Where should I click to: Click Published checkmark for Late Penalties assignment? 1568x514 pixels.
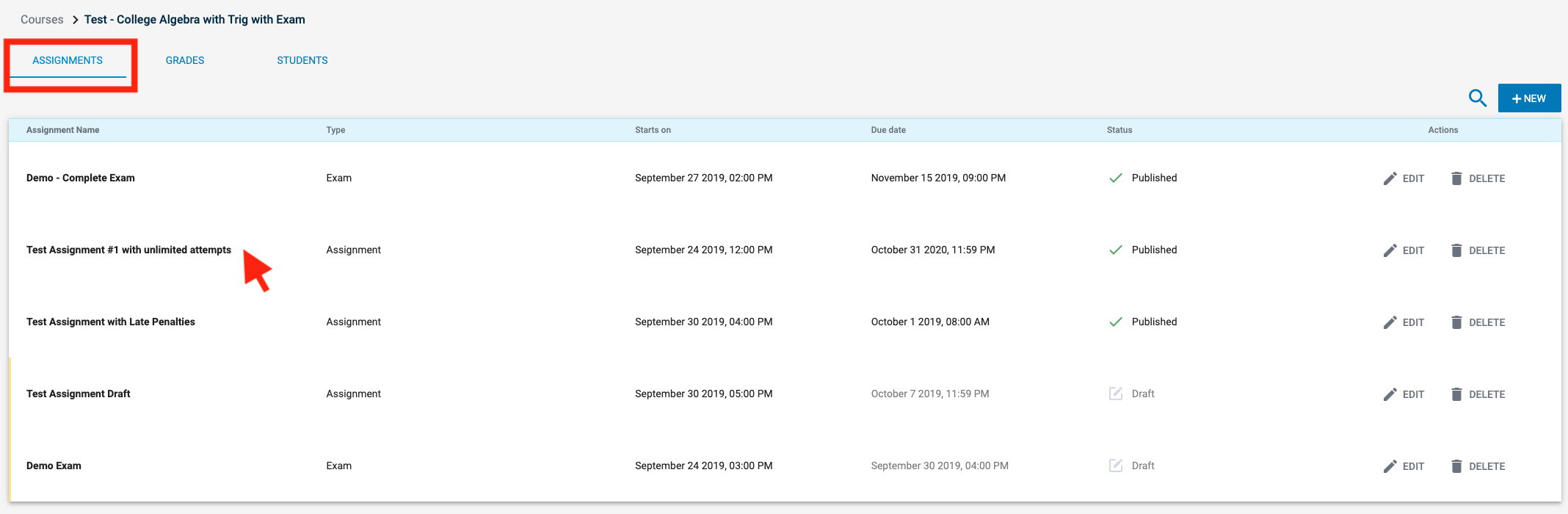(x=1116, y=322)
